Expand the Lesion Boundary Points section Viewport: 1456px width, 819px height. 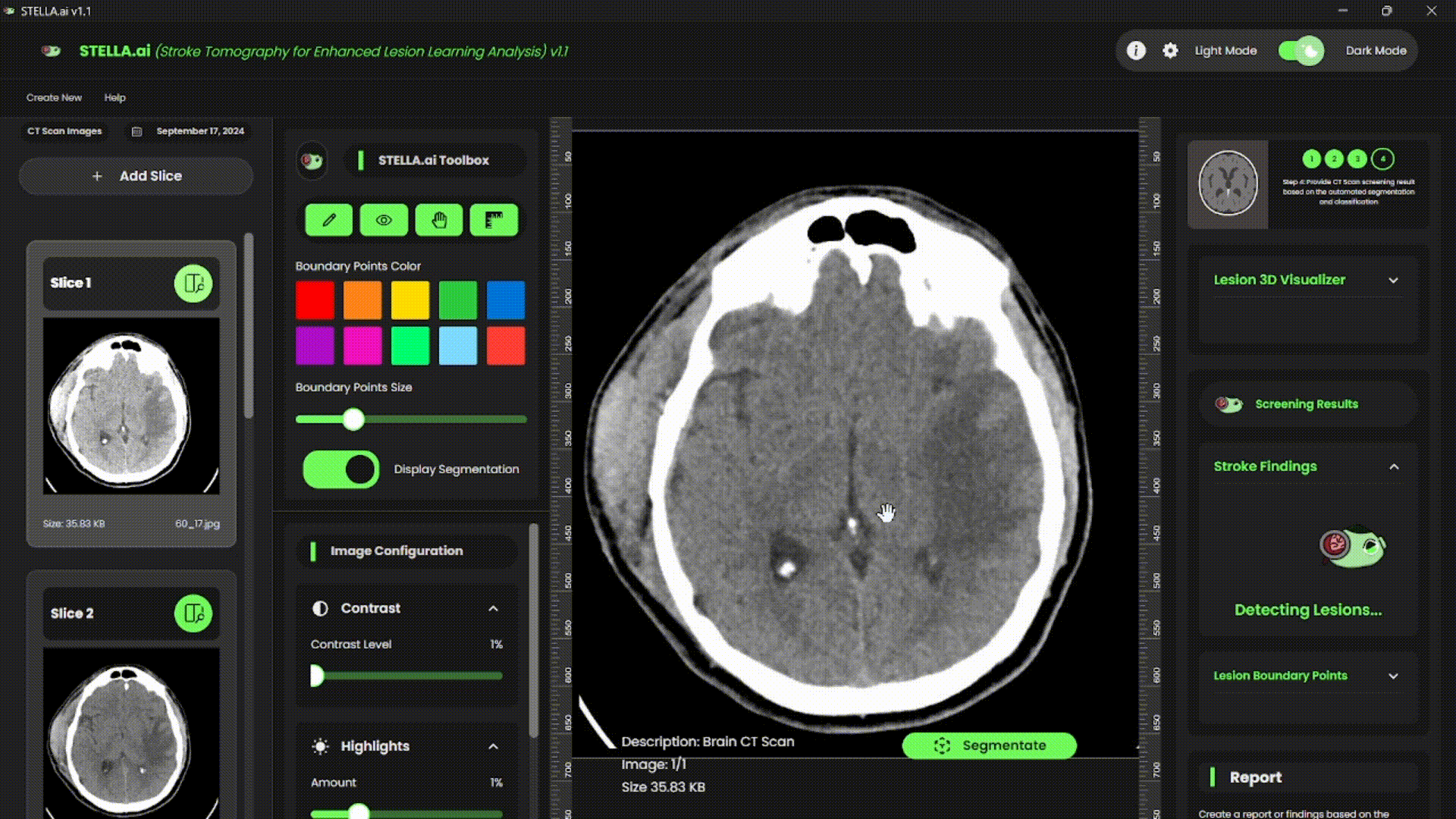pos(1393,676)
